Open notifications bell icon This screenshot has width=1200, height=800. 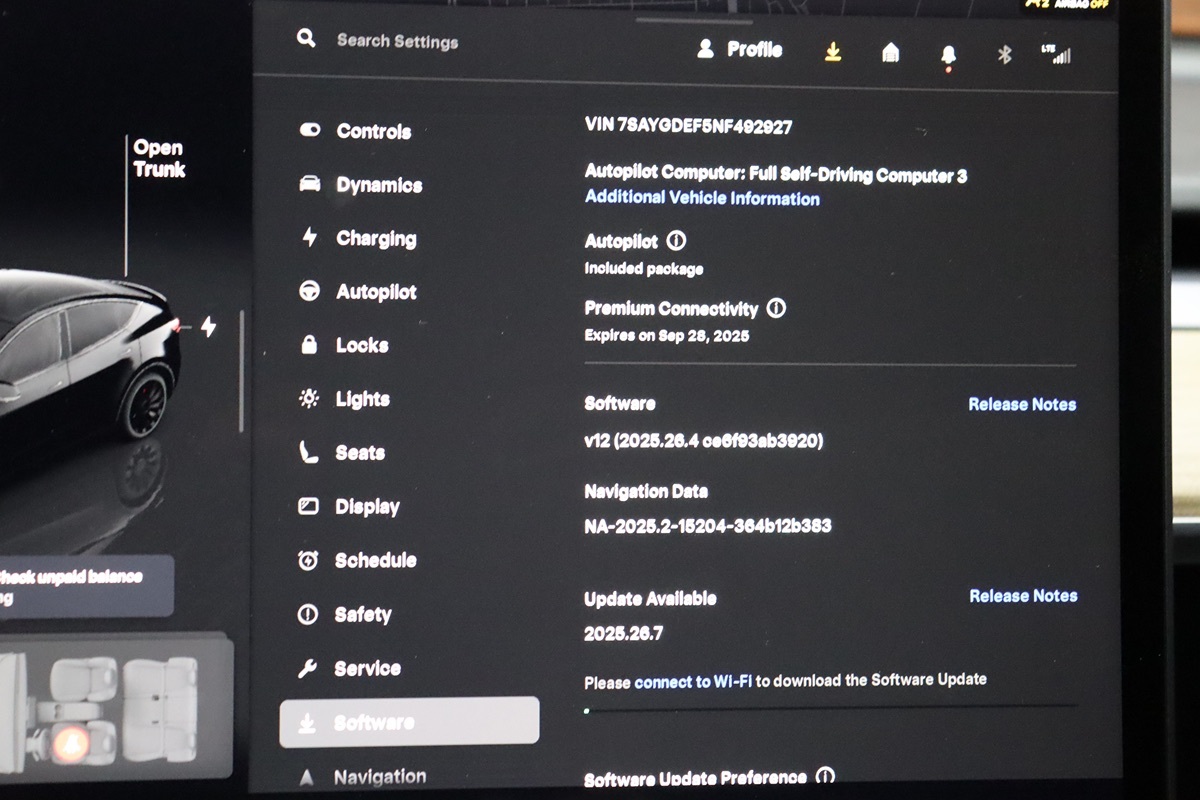[948, 55]
